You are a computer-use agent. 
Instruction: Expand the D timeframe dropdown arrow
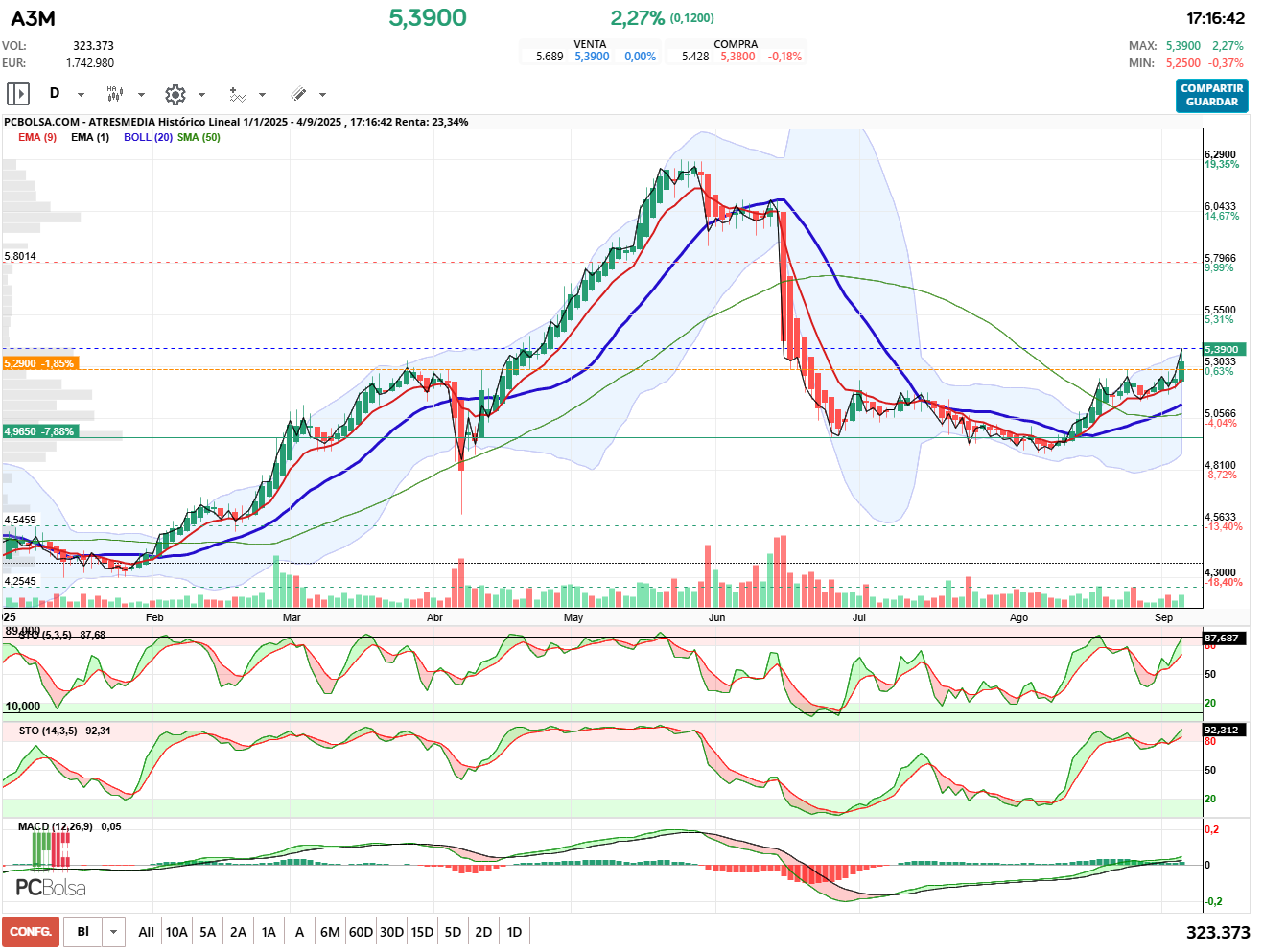click(81, 95)
